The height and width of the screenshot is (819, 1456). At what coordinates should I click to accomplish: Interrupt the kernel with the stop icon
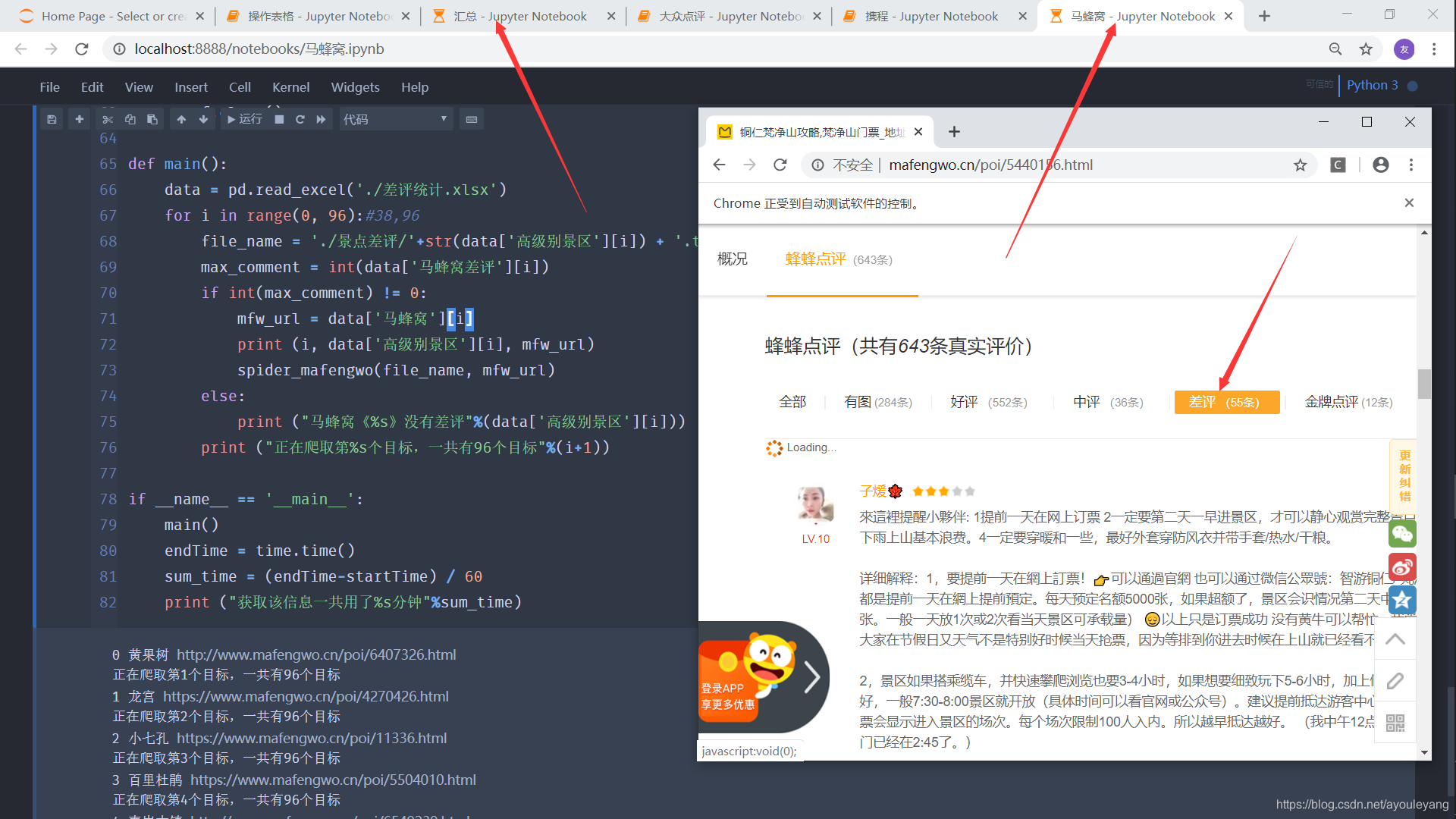click(279, 119)
